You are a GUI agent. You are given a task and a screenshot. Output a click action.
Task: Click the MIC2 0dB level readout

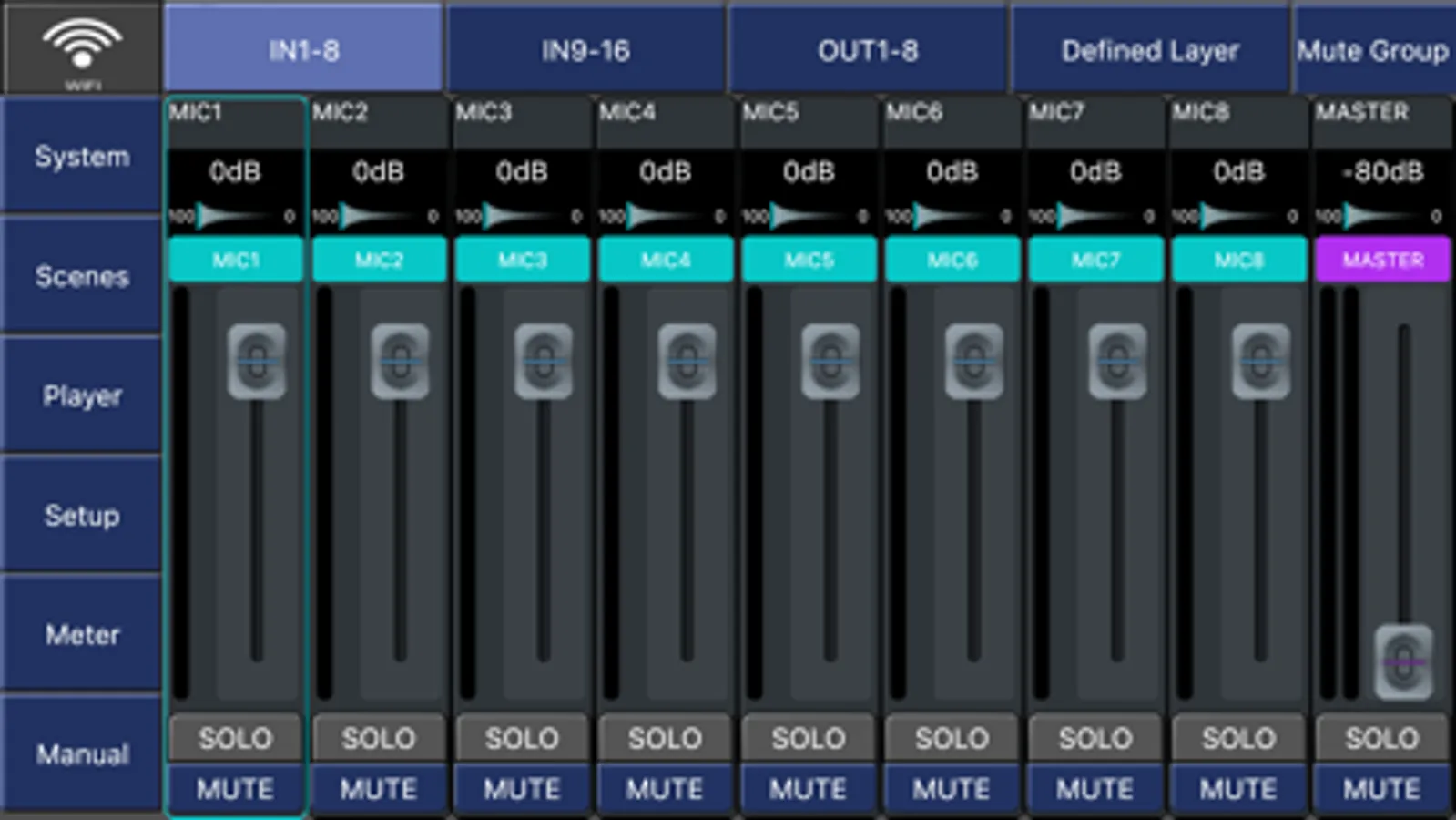[x=379, y=171]
